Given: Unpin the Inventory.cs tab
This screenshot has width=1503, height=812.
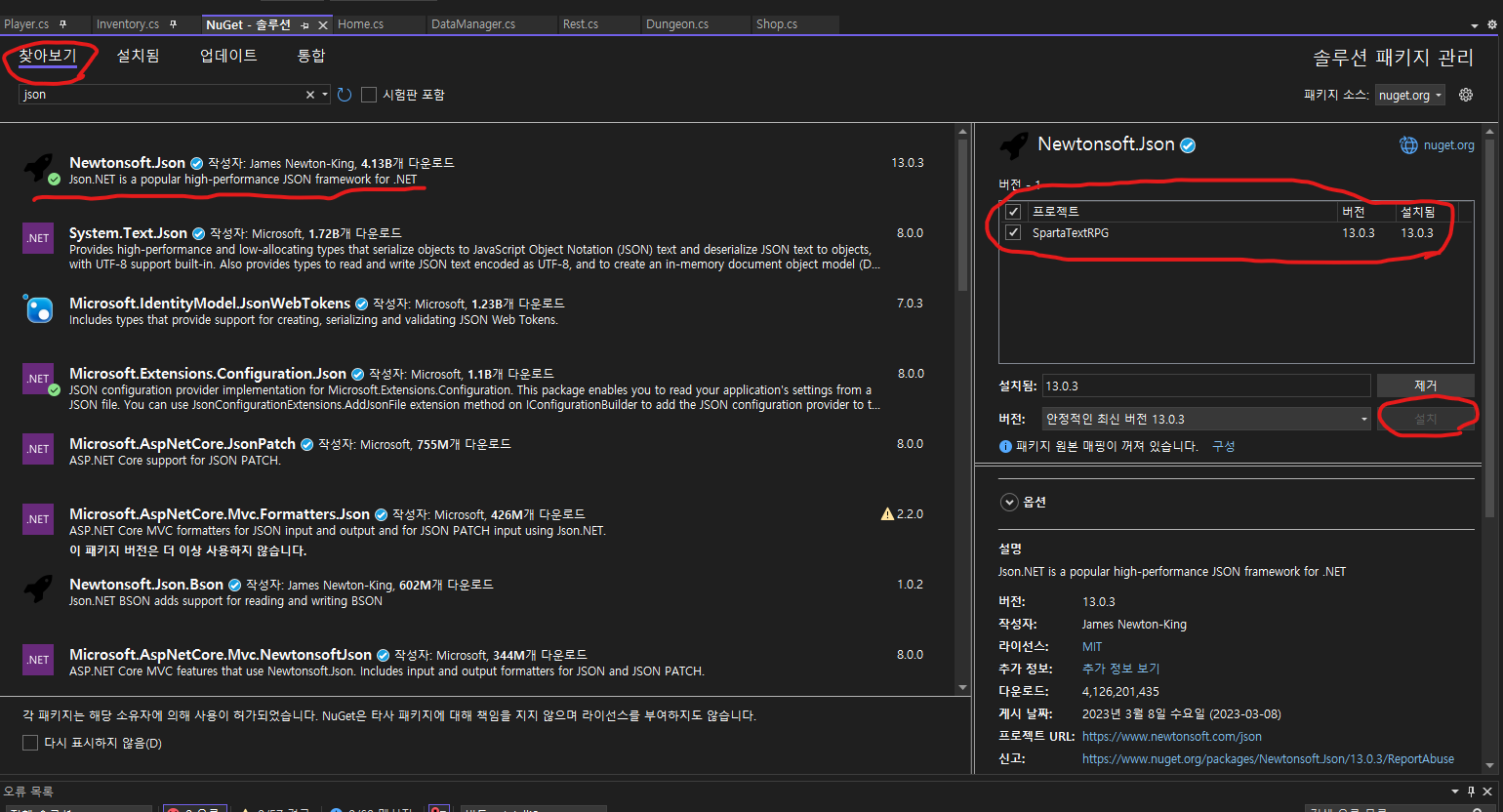Looking at the screenshot, I should click(174, 24).
